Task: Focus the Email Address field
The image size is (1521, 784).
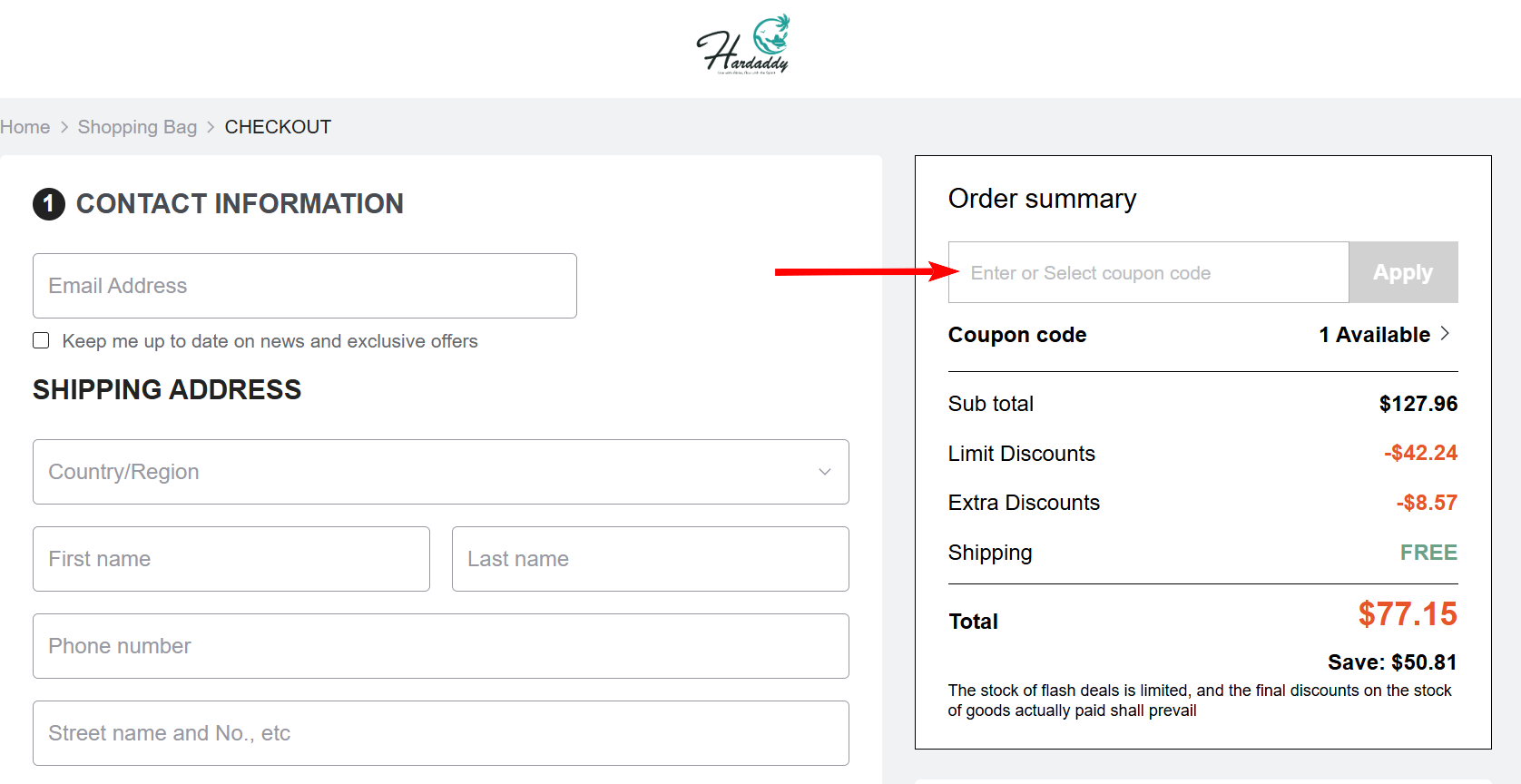Action: [x=305, y=286]
